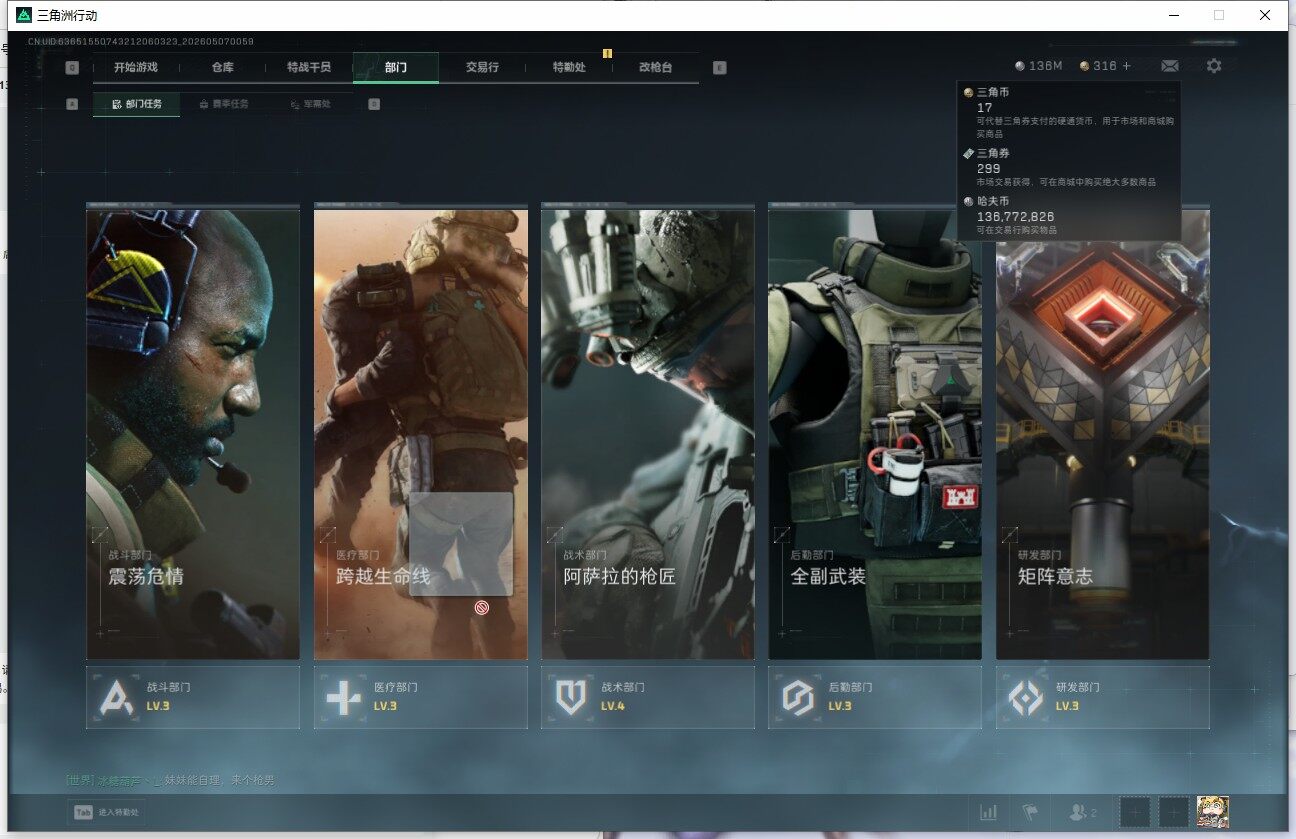1296x839 pixels.
Task: Click the 战术部门 shield emblem icon
Action: pyautogui.click(x=570, y=697)
